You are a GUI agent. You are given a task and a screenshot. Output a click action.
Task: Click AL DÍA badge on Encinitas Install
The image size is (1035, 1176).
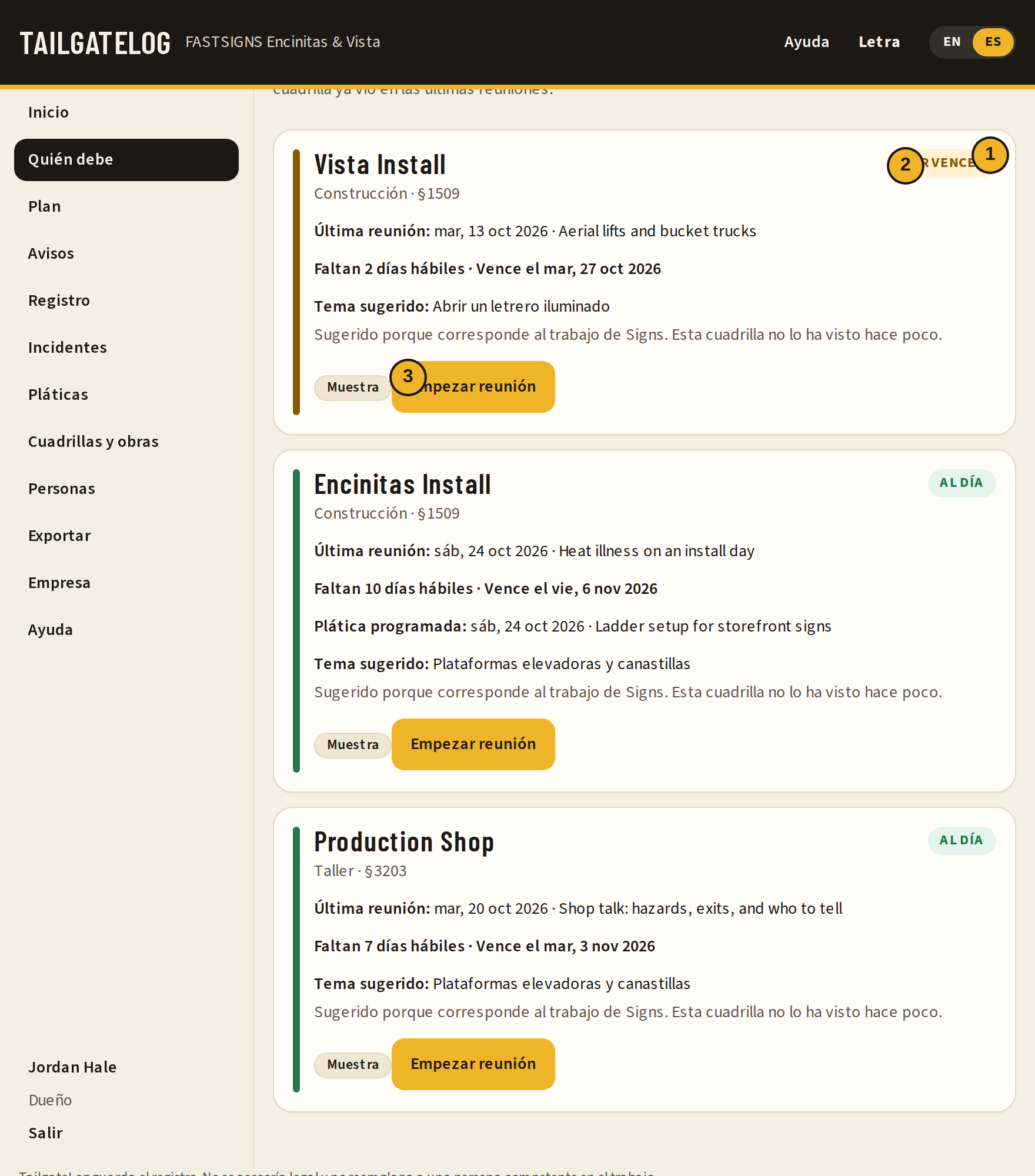[961, 483]
